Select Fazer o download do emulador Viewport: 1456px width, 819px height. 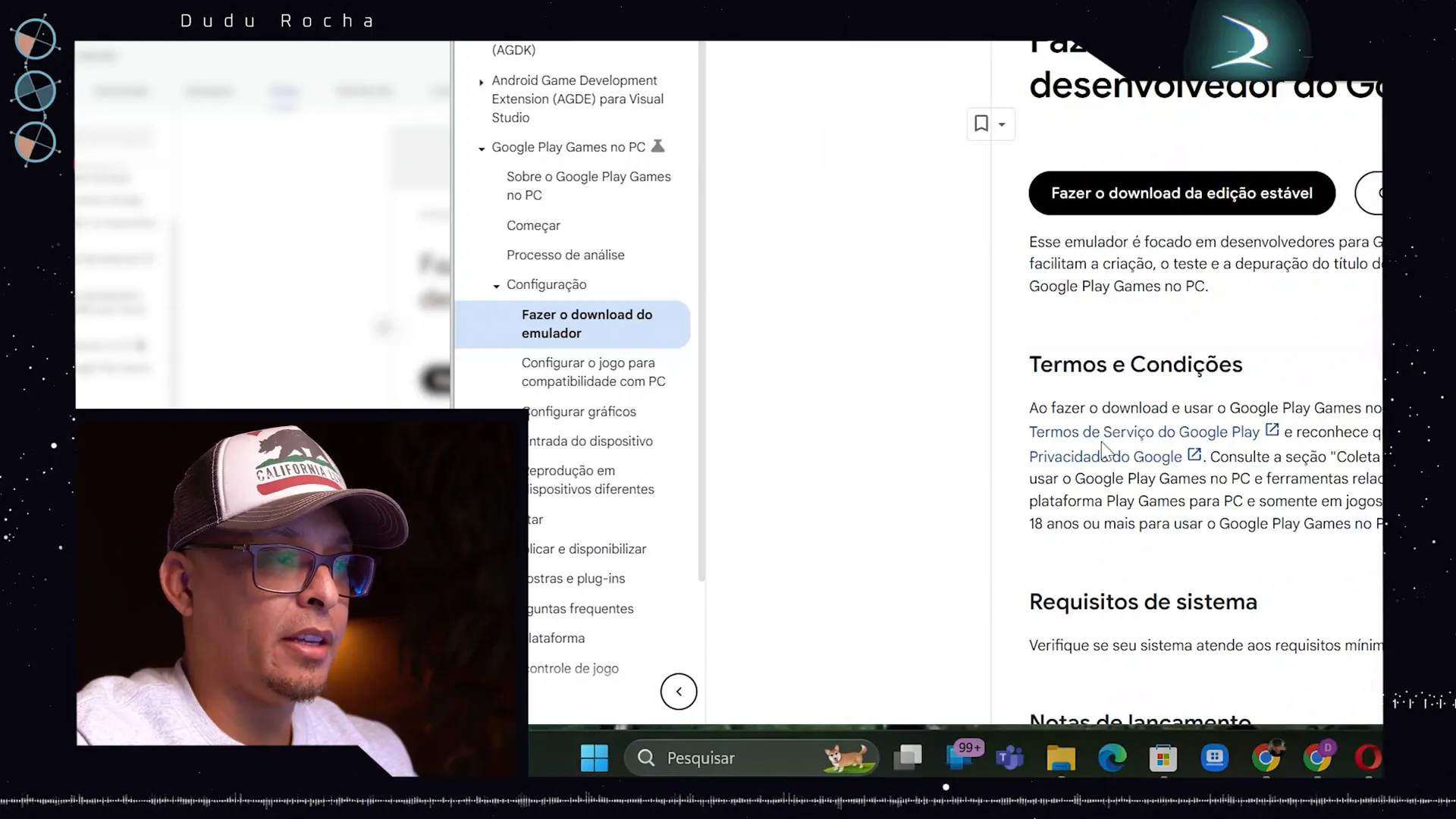572,324
